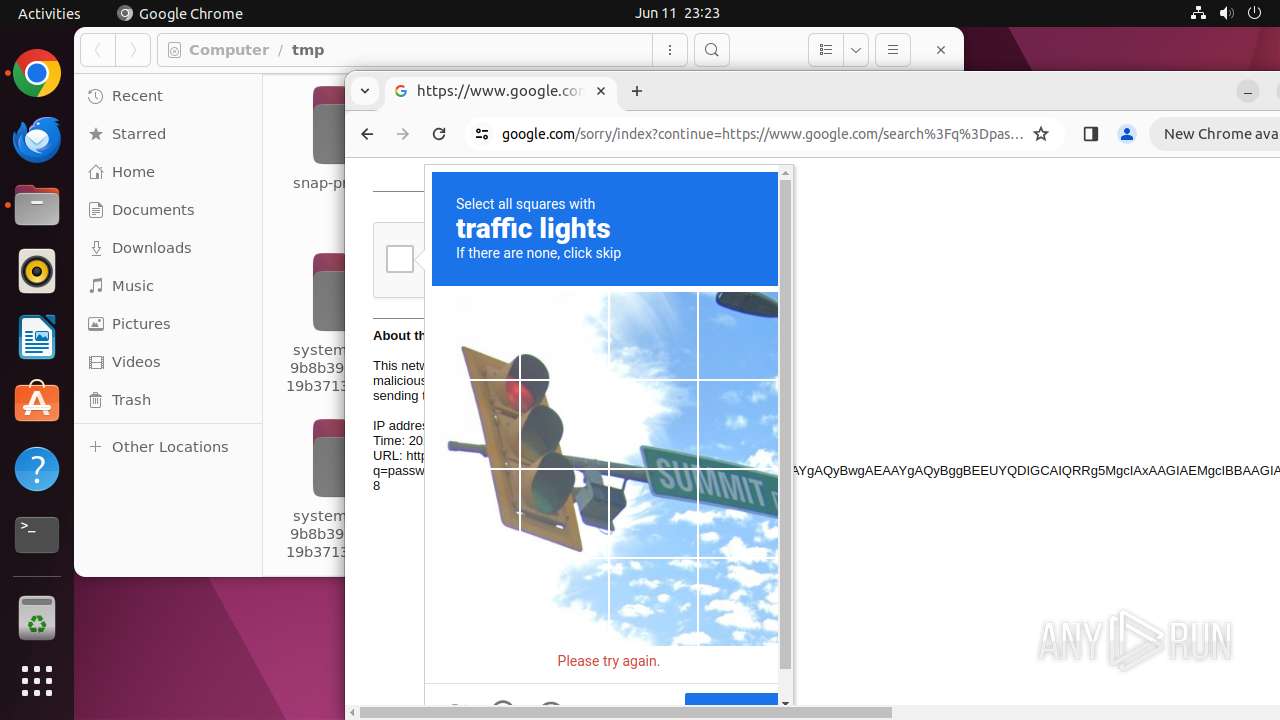Image resolution: width=1280 pixels, height=720 pixels.
Task: Show Applications grid in the dock
Action: tap(37, 681)
